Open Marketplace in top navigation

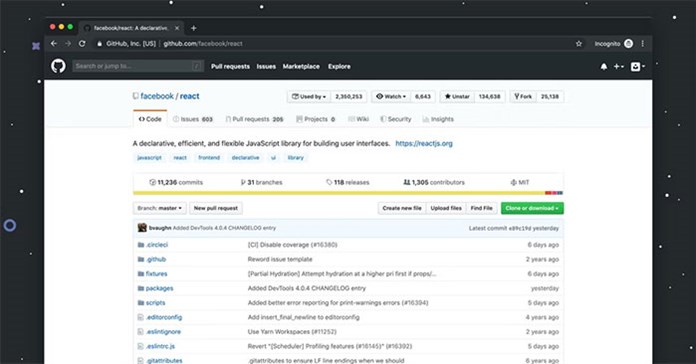[x=301, y=67]
